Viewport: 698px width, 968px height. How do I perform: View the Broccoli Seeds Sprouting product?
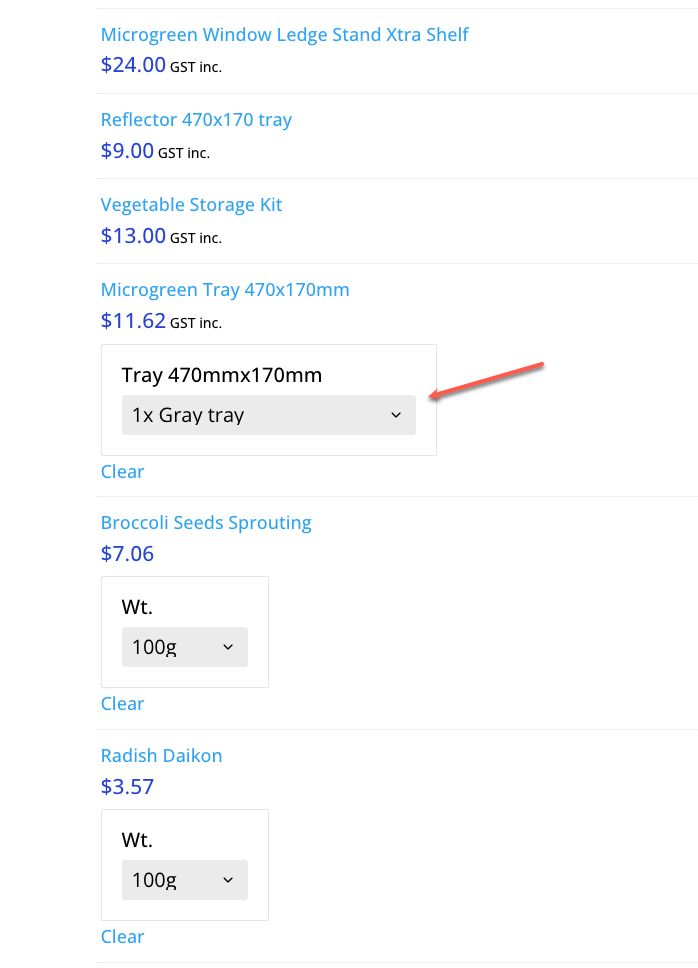[206, 523]
